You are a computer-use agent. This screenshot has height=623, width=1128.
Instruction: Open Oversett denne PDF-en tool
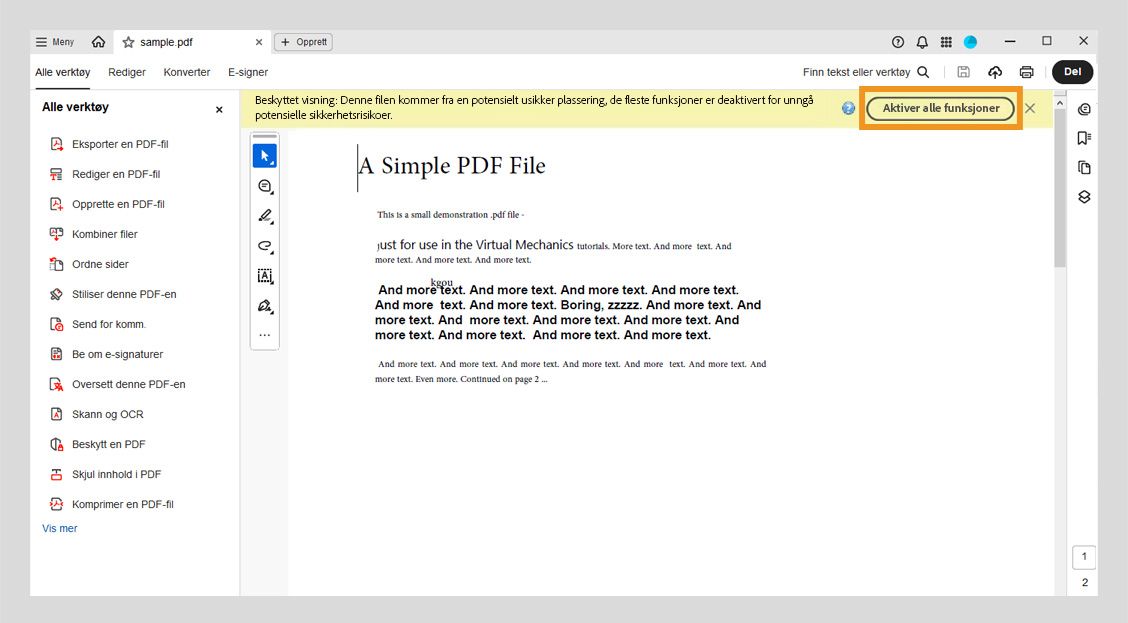[117, 384]
